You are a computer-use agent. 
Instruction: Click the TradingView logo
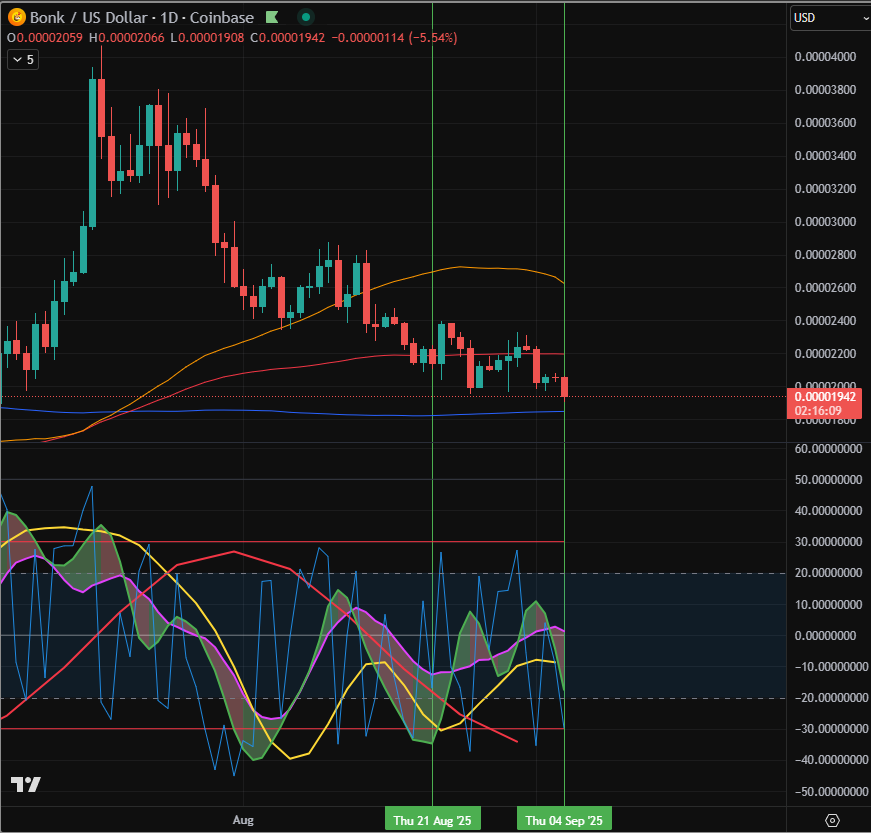(26, 784)
